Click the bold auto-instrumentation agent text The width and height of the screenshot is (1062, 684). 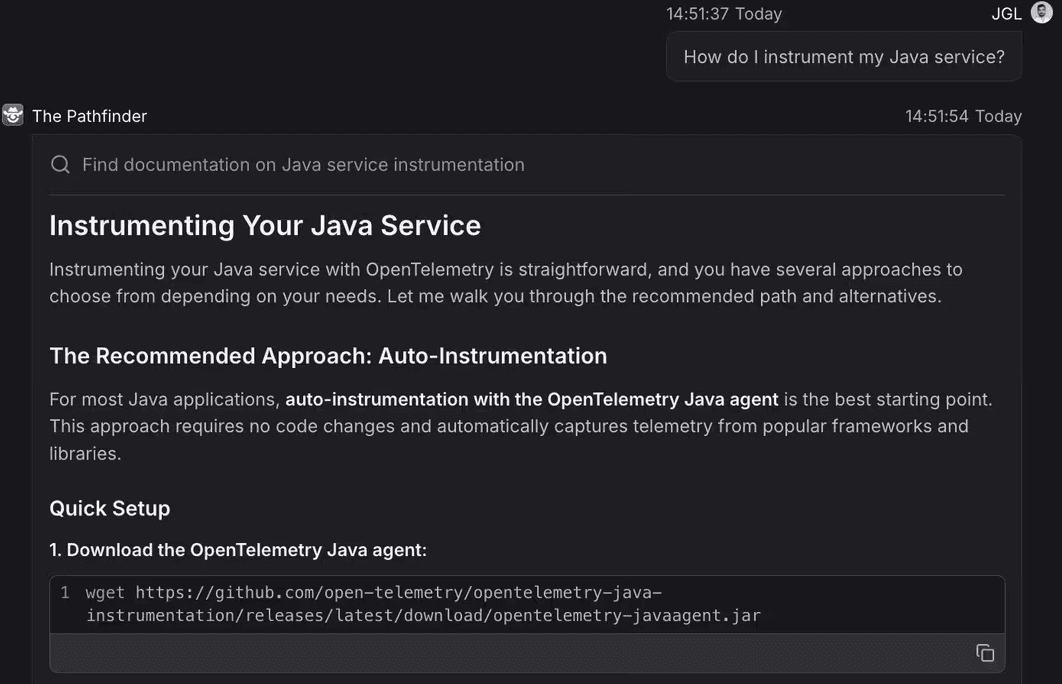point(531,399)
